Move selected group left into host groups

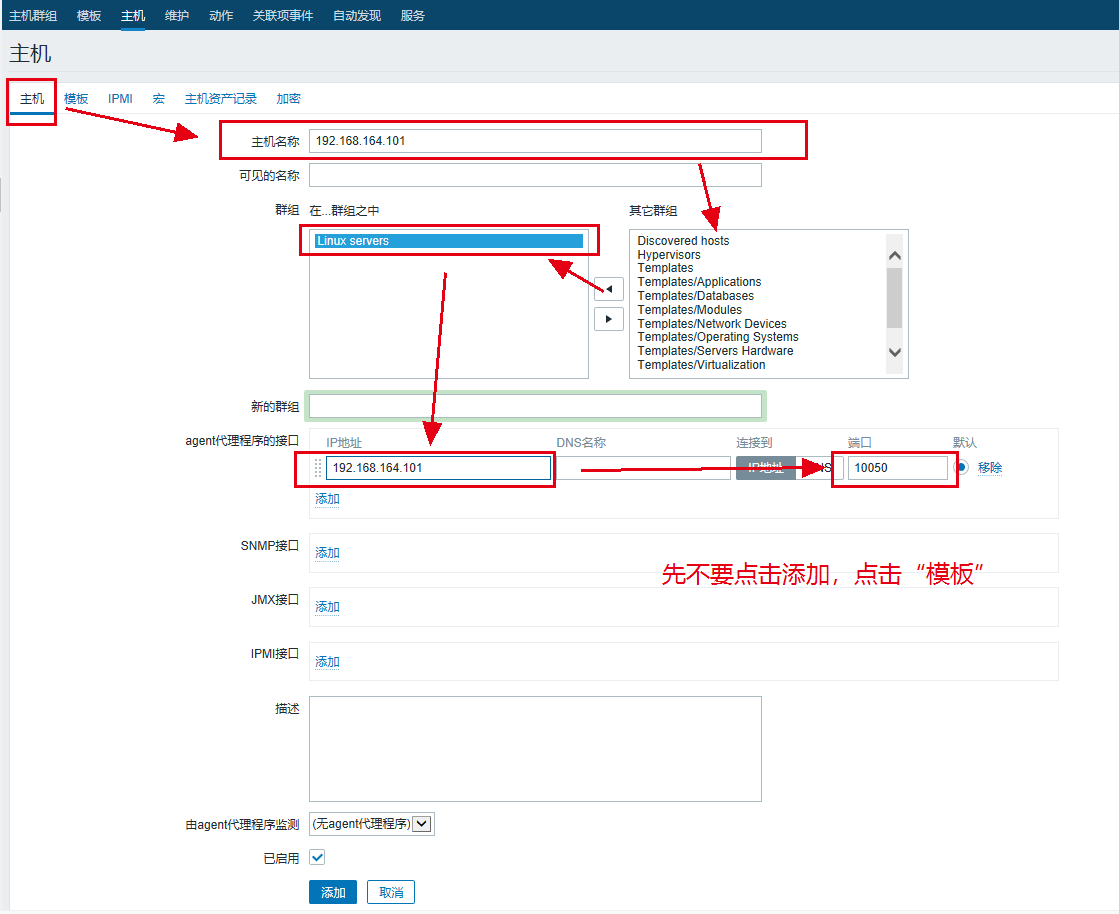[x=609, y=289]
